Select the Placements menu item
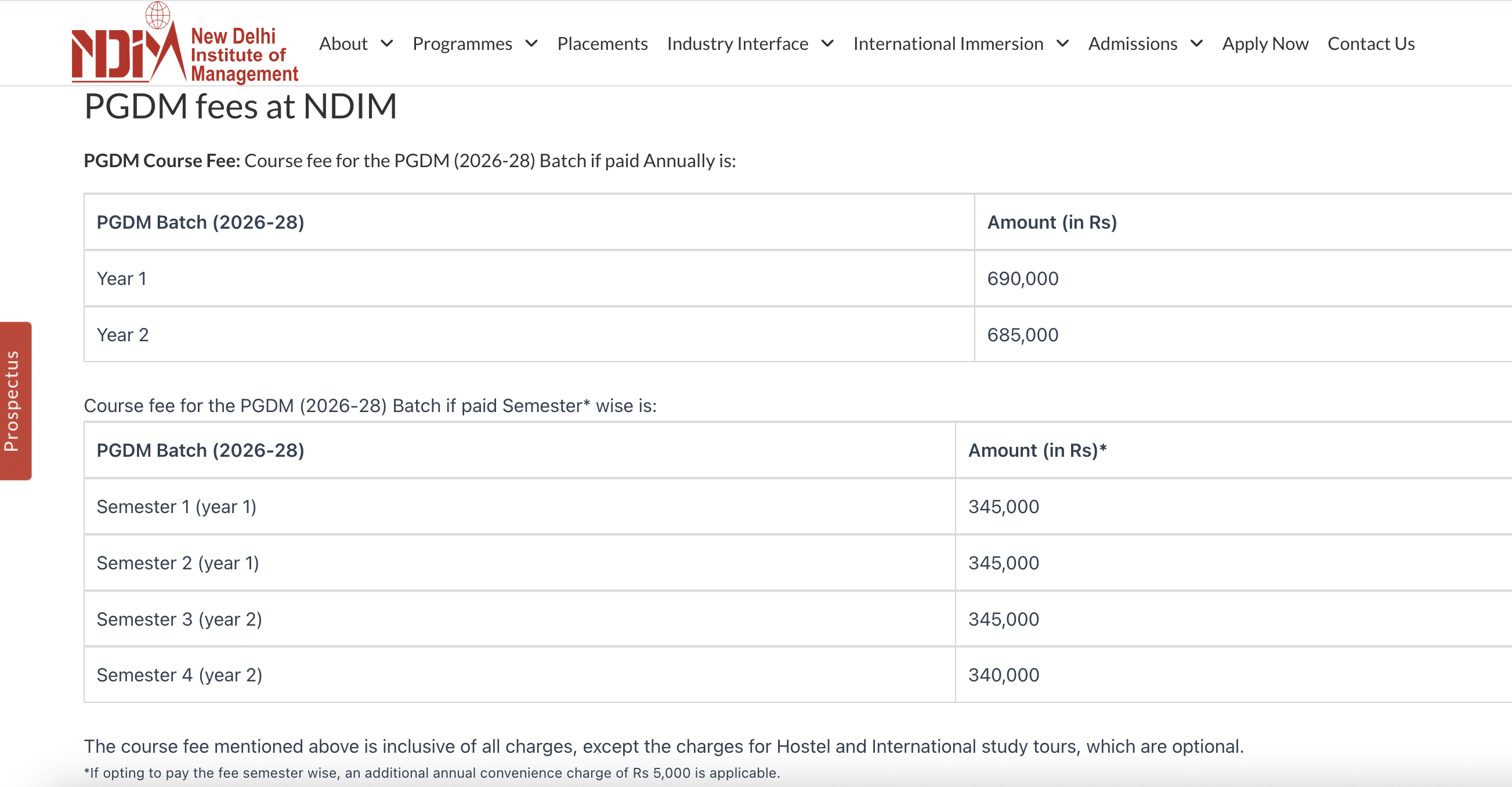The width and height of the screenshot is (1512, 787). coord(602,44)
